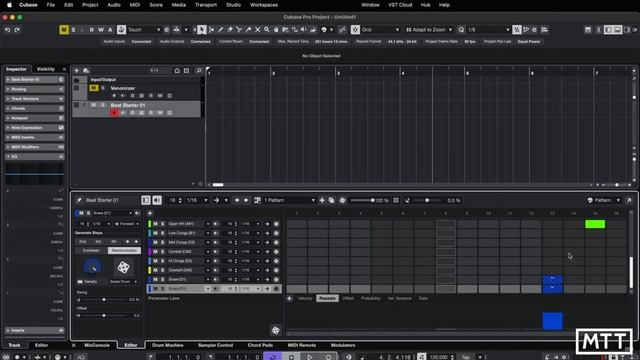Open the Workspaces menu
Screen dimensions: 640x360
coord(264,5)
